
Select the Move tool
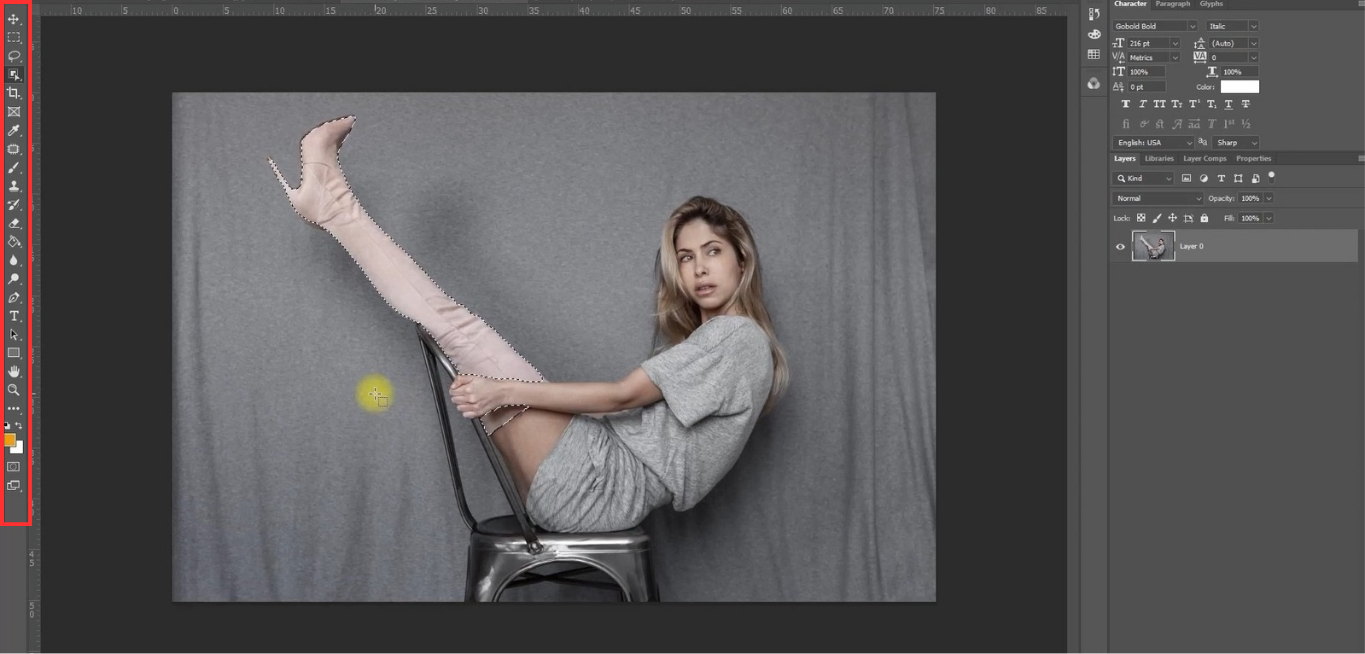coord(14,19)
